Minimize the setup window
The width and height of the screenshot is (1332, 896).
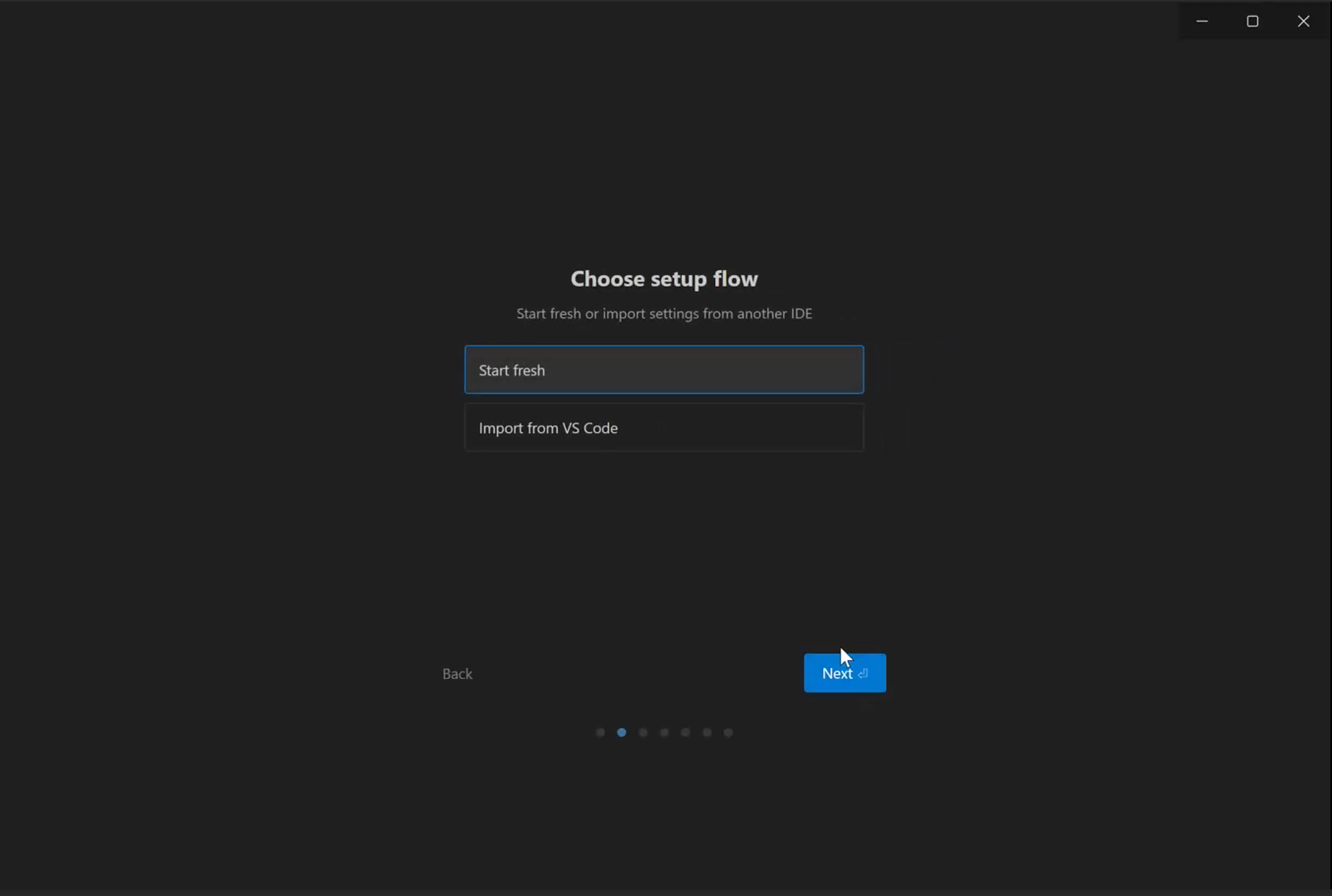point(1202,21)
